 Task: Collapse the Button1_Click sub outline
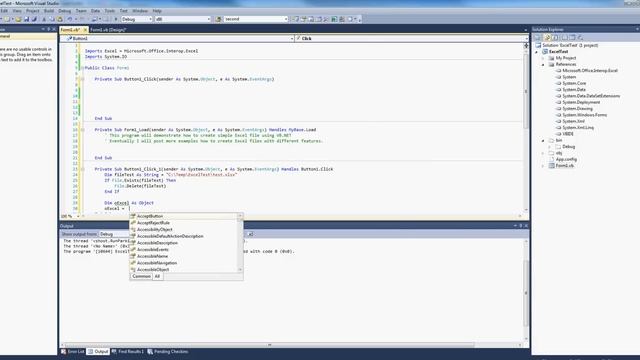point(83,79)
